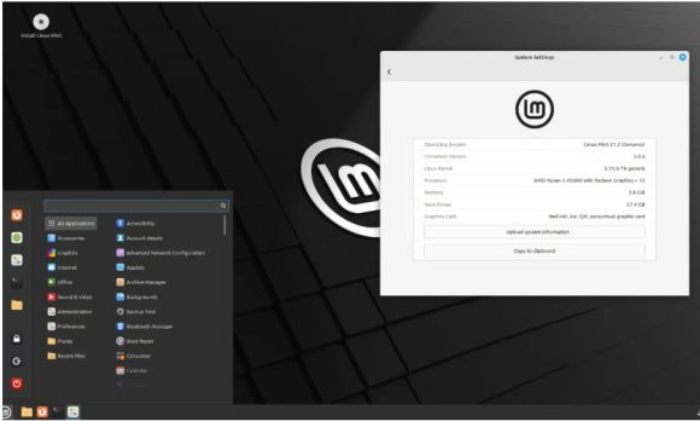Screen dimensions: 700x421
Task: Select the All Applications category
Action: [71, 223]
